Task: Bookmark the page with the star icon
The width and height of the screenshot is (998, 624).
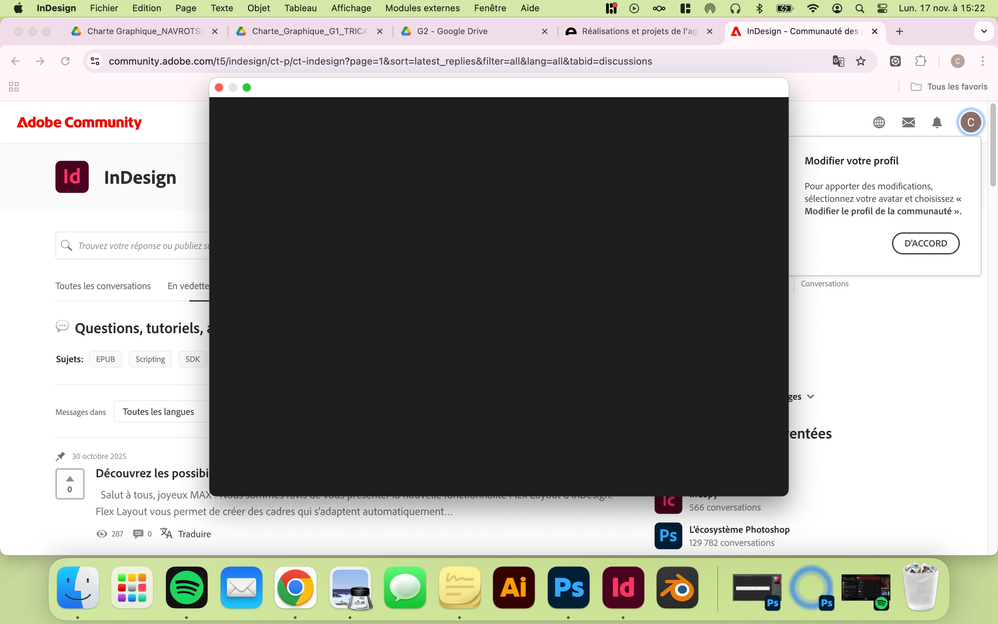Action: 861,61
